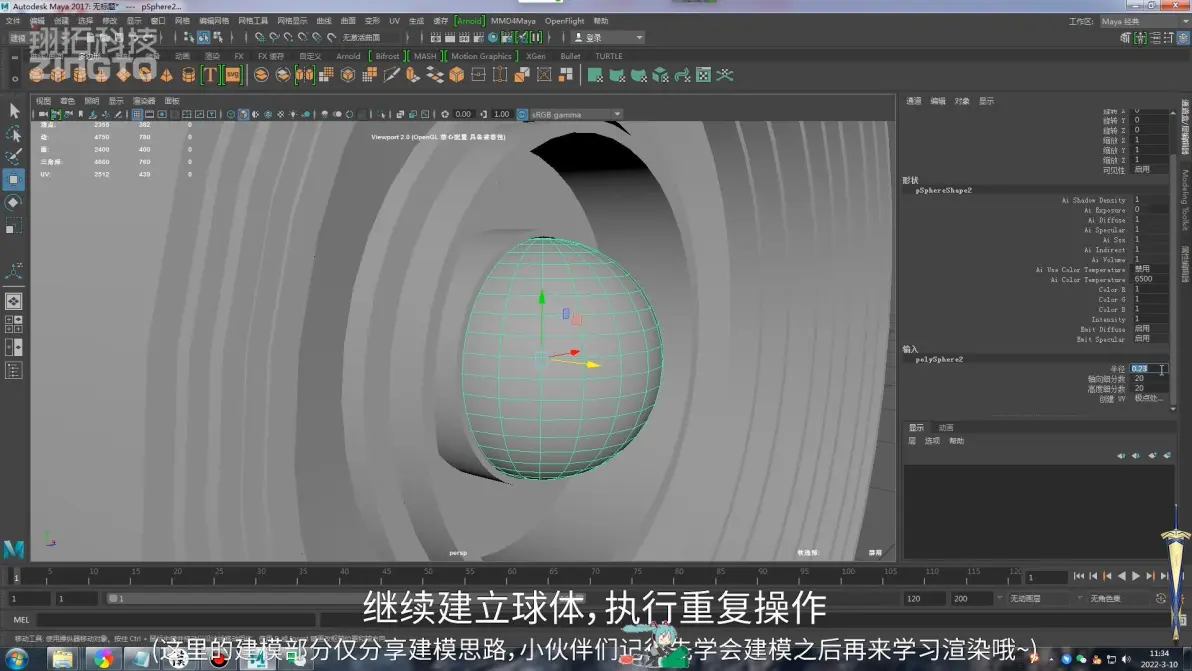Viewport: 1192px width, 671px height.
Task: Open the 编辑网格 (Edit Mesh) menu
Action: point(214,21)
